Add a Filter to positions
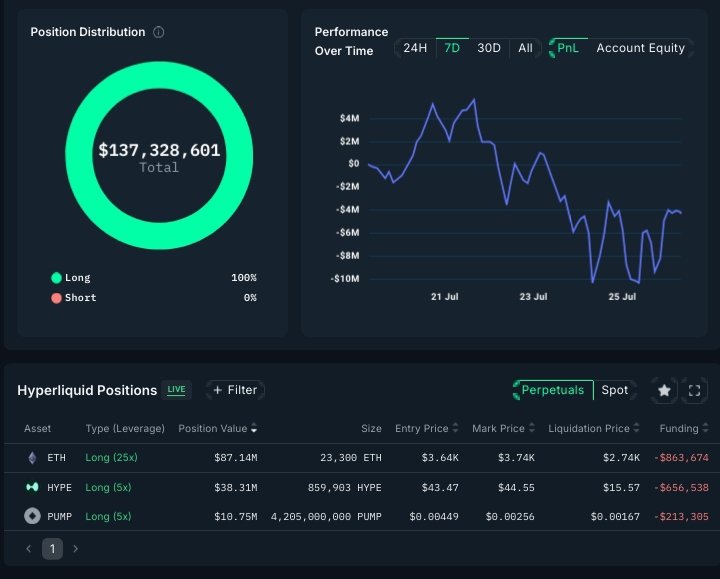The image size is (720, 579). [235, 390]
